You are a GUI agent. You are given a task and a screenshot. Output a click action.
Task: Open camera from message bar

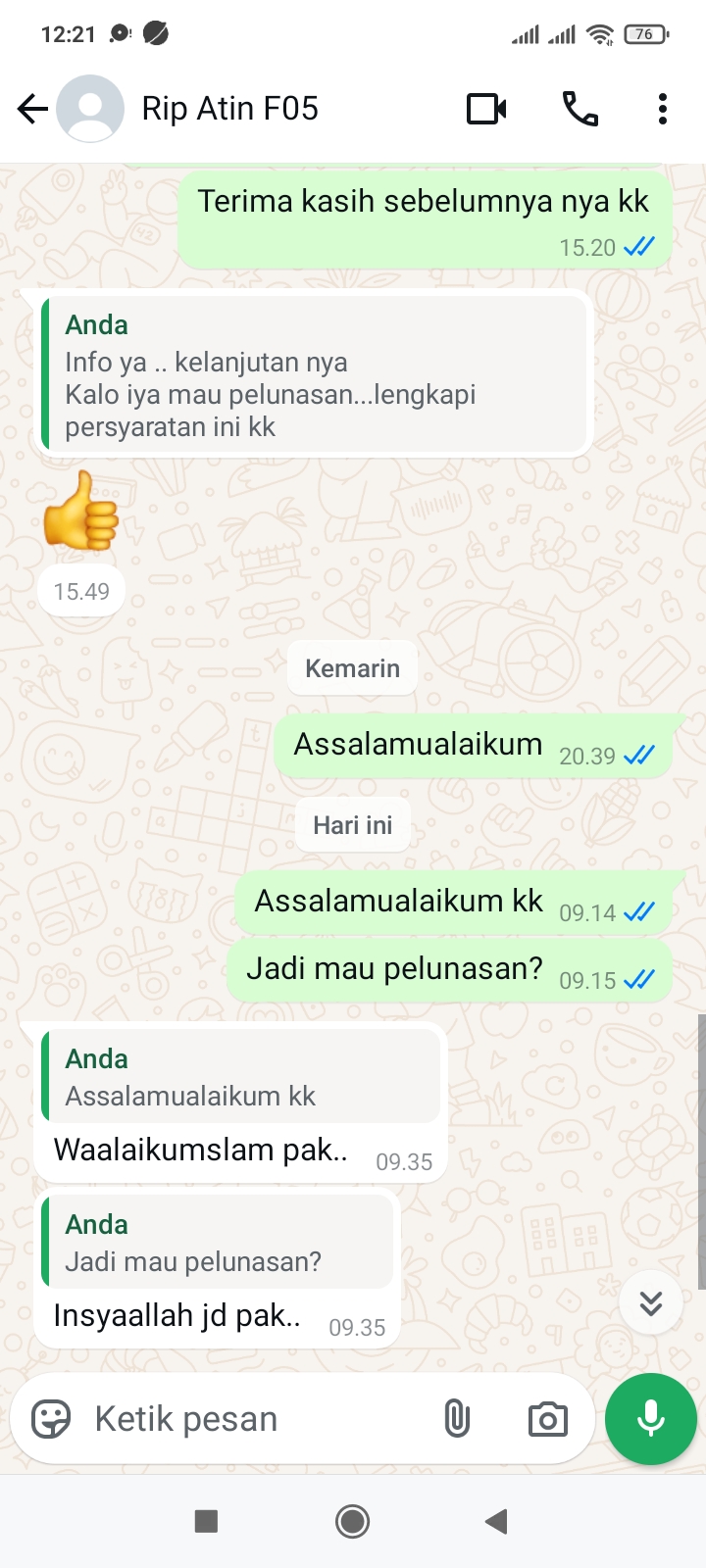click(x=547, y=1419)
